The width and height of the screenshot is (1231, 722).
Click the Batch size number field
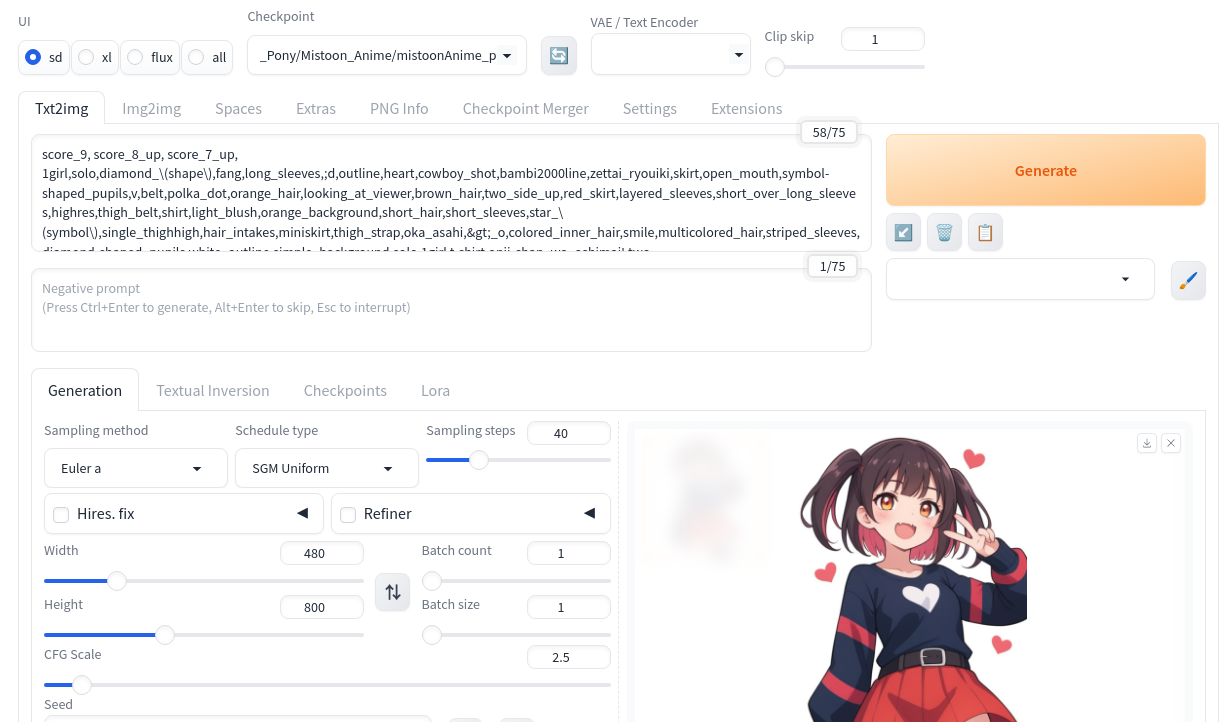click(x=569, y=607)
